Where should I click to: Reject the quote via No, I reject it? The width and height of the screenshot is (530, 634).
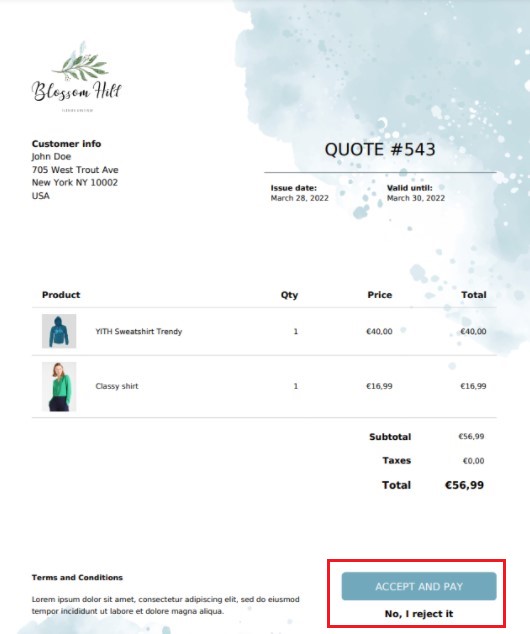tap(419, 614)
